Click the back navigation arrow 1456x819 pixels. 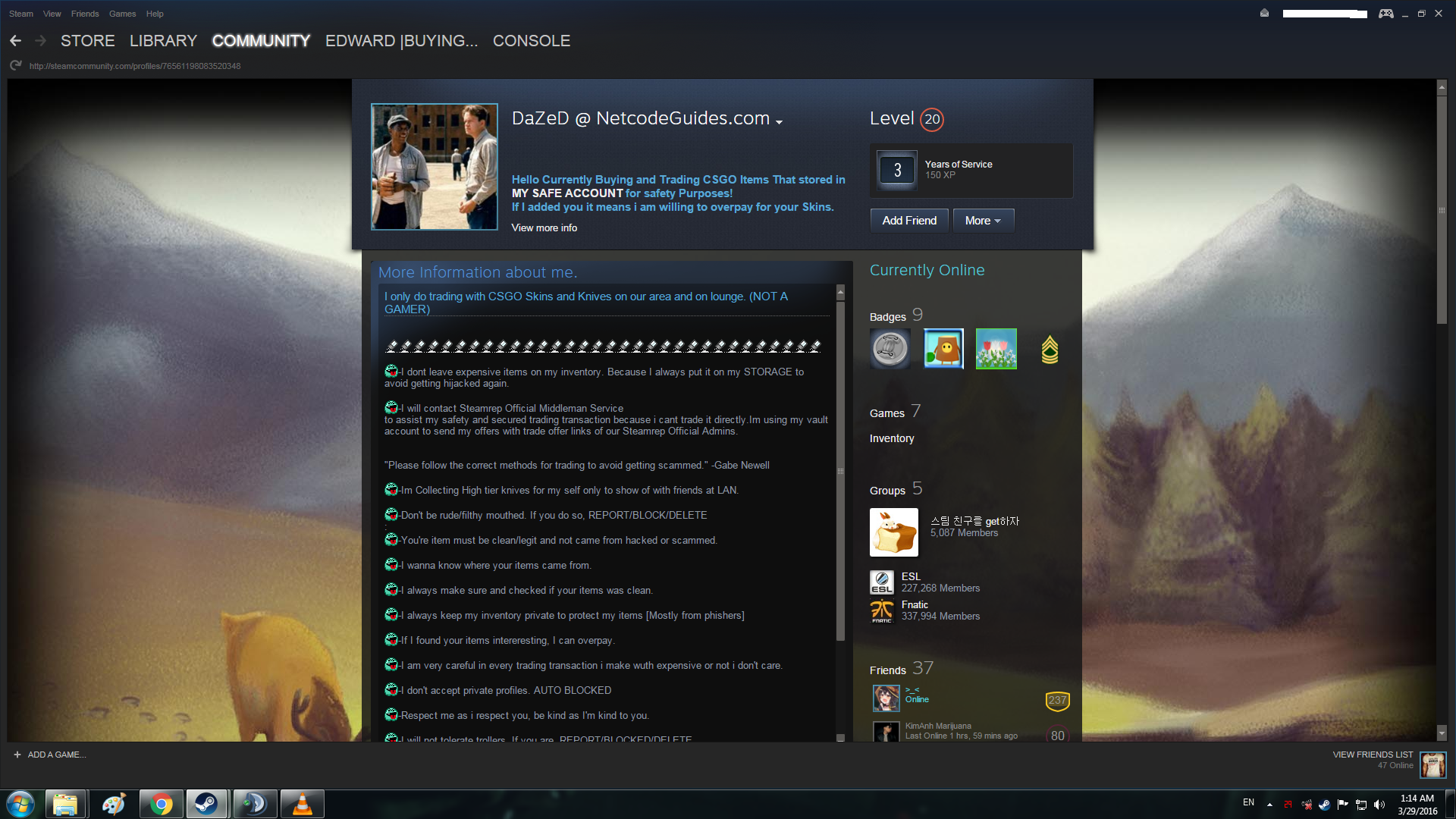15,41
